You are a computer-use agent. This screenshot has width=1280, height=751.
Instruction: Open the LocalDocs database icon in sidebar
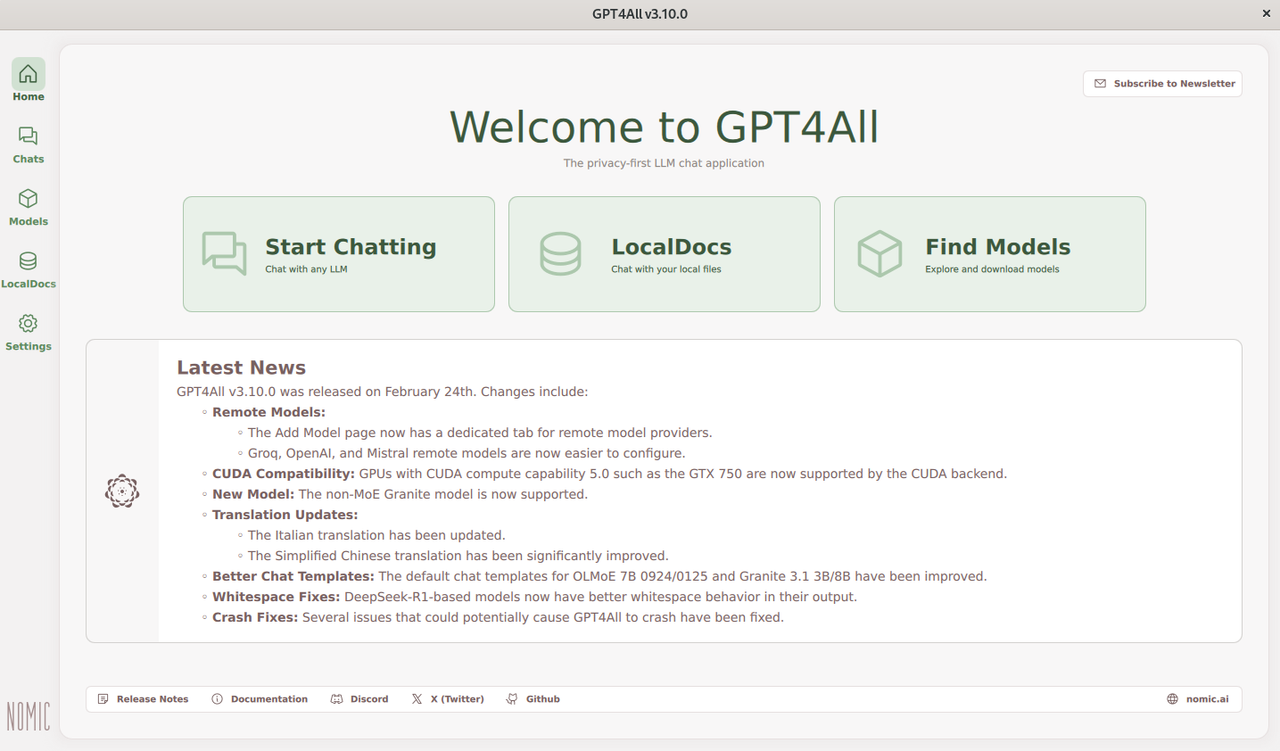pos(28,261)
